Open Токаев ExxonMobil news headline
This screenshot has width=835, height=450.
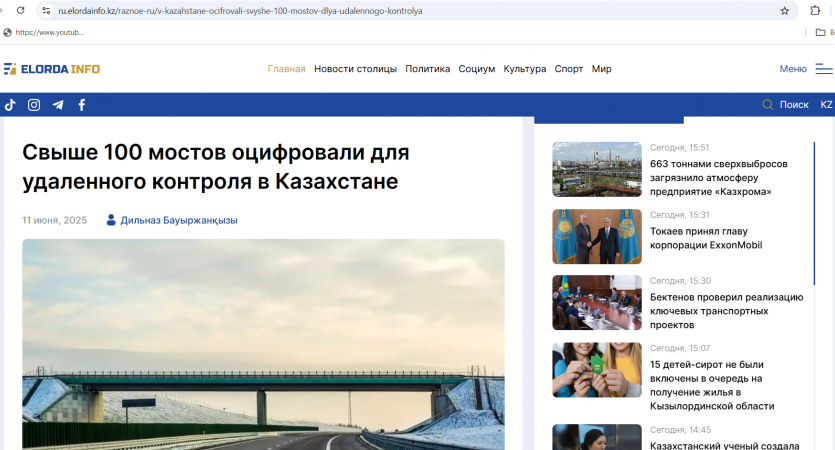click(706, 238)
